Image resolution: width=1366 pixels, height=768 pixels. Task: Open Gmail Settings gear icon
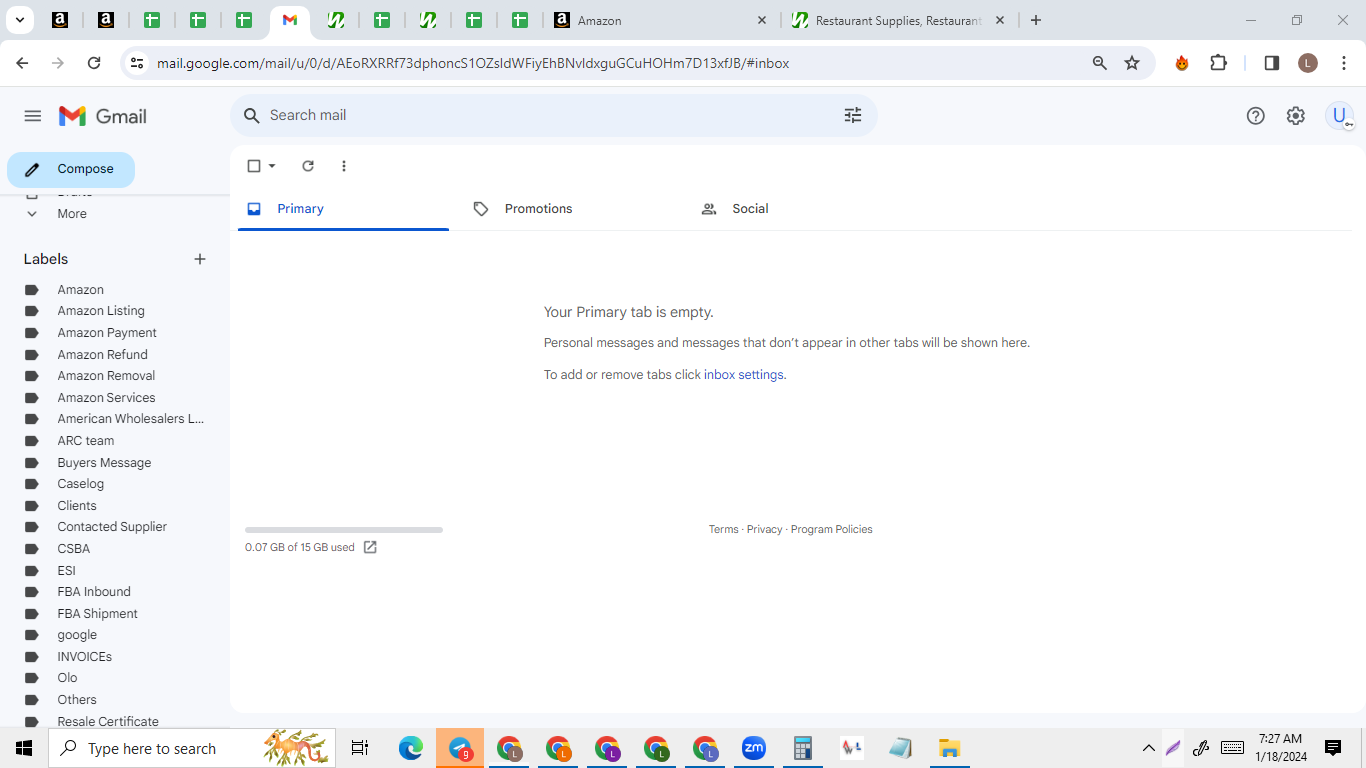point(1296,116)
